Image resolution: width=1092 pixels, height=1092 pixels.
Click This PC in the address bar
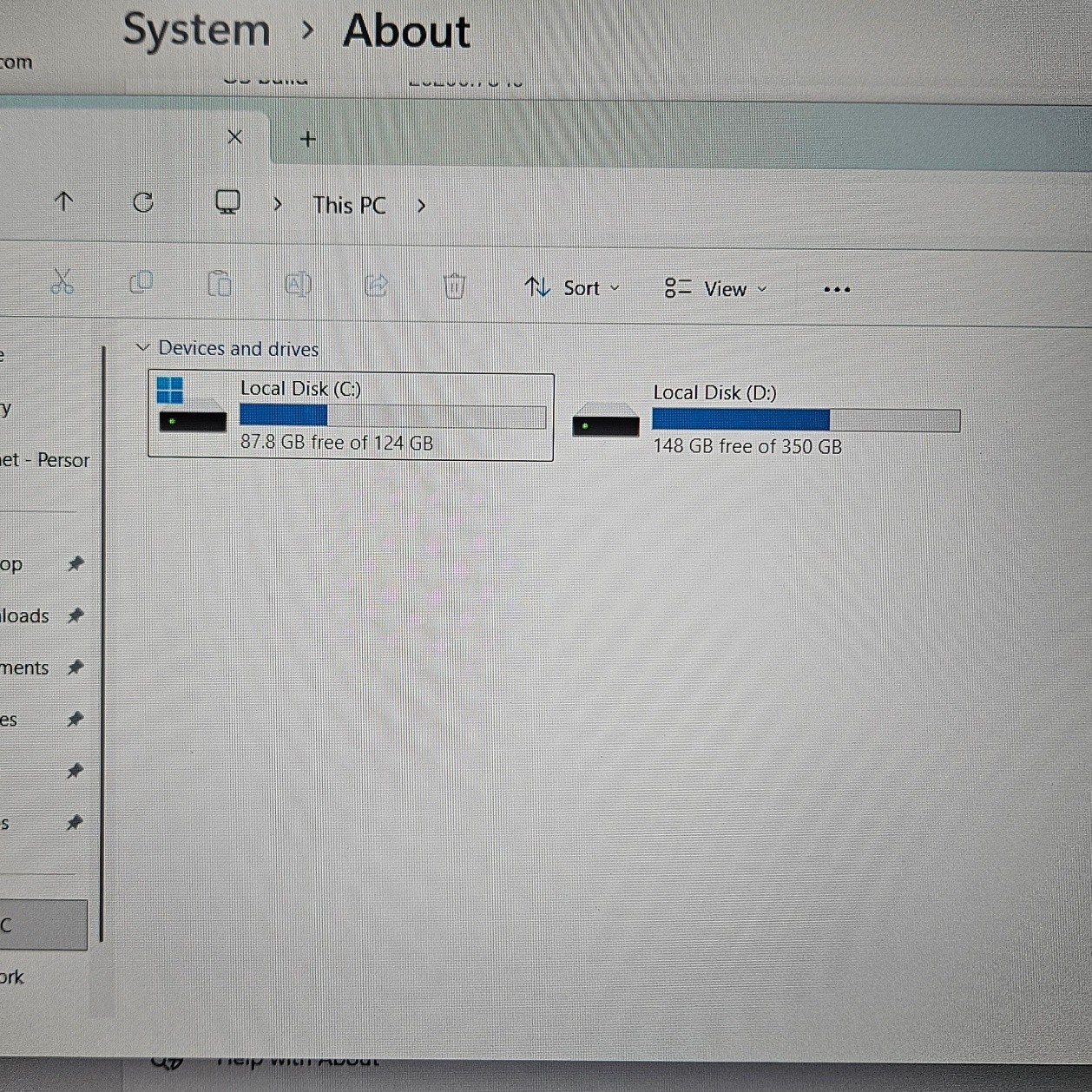(x=349, y=206)
